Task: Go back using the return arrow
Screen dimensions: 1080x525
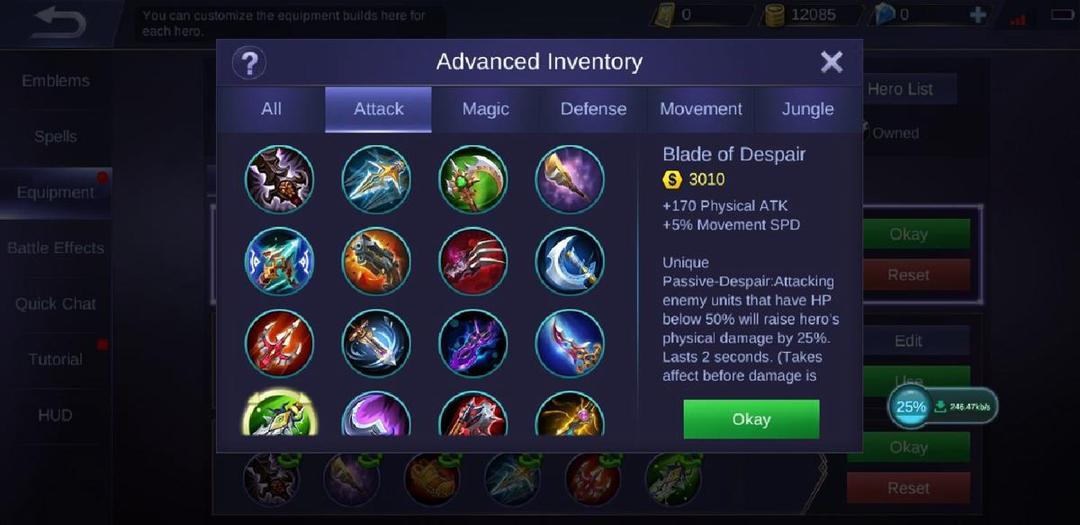Action: (x=59, y=22)
